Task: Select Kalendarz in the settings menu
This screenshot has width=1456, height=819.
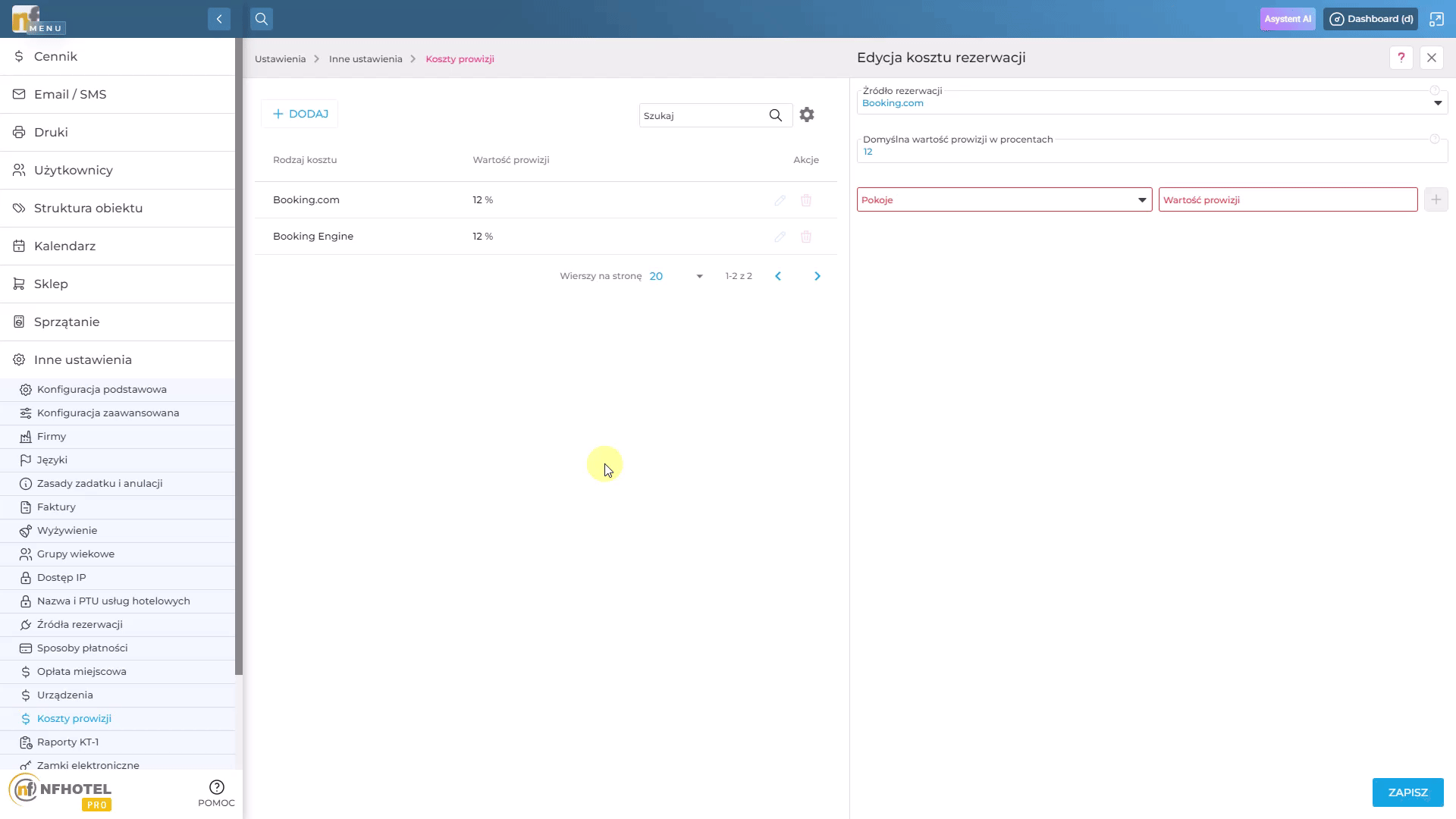Action: pos(64,246)
